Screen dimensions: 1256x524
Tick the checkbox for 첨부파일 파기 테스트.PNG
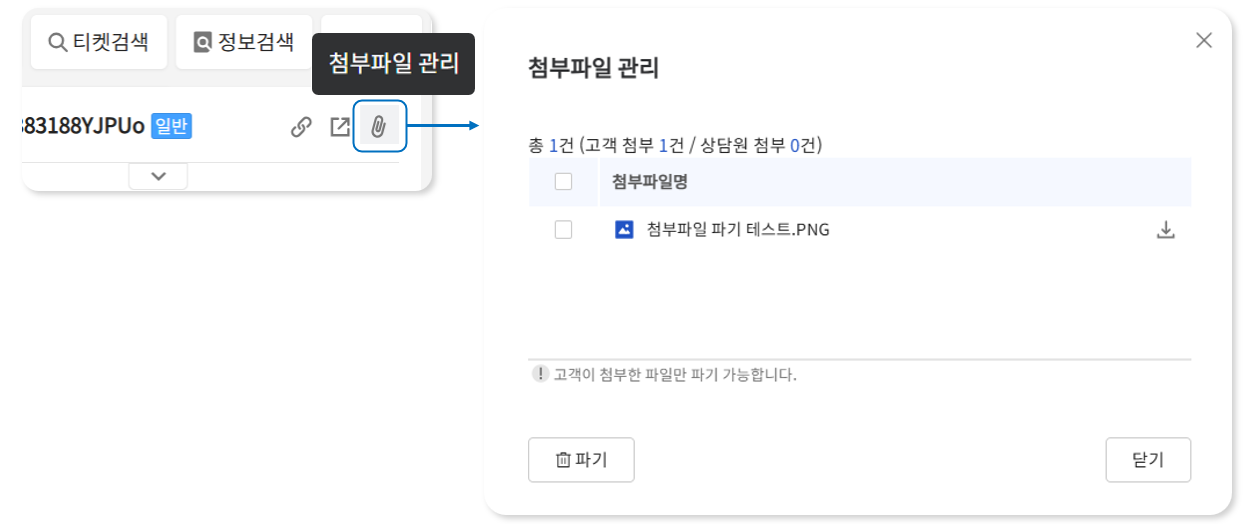pyautogui.click(x=563, y=230)
